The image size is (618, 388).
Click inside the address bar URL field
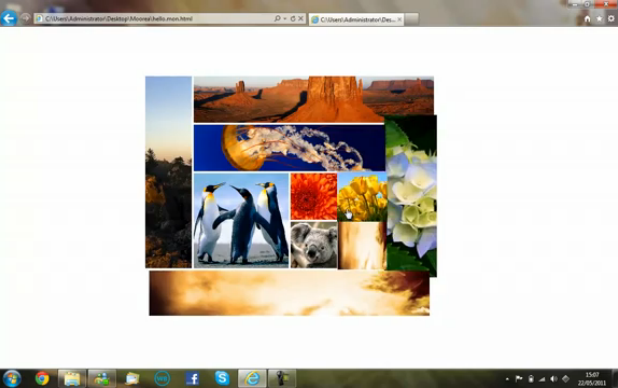click(x=154, y=19)
